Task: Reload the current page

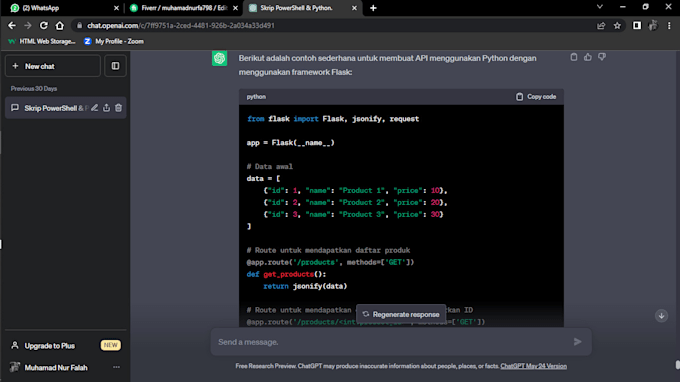Action: (x=44, y=26)
